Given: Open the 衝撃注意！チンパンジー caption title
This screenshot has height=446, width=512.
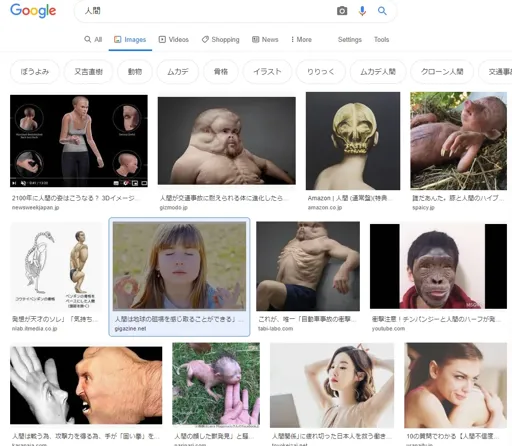Looking at the screenshot, I should [x=437, y=319].
